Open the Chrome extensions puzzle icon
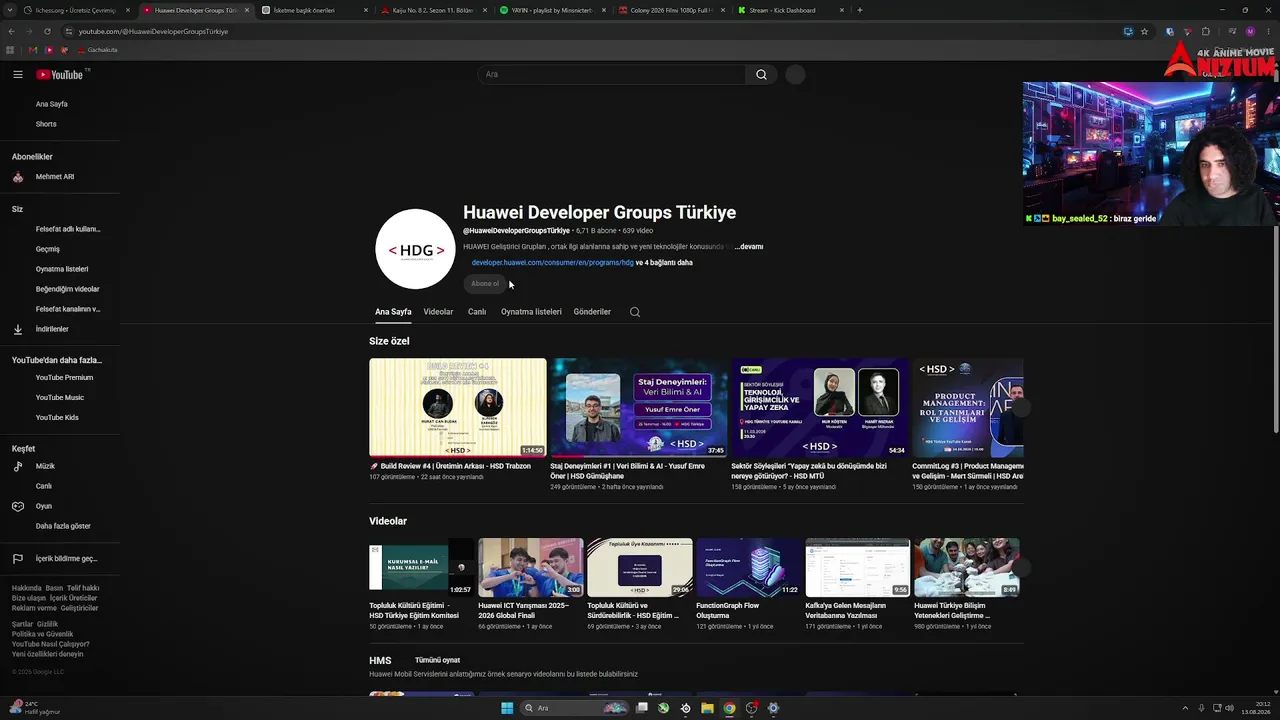Image resolution: width=1280 pixels, height=720 pixels. click(1205, 31)
